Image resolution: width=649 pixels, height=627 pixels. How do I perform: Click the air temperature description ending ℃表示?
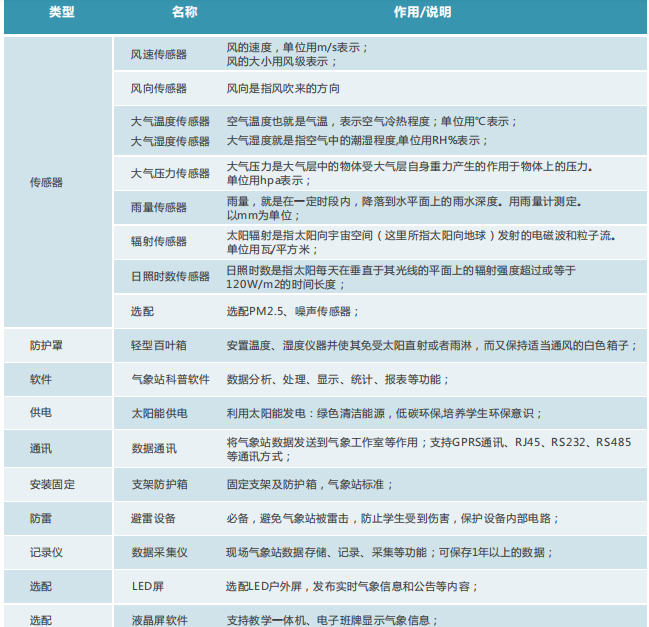click(x=372, y=122)
